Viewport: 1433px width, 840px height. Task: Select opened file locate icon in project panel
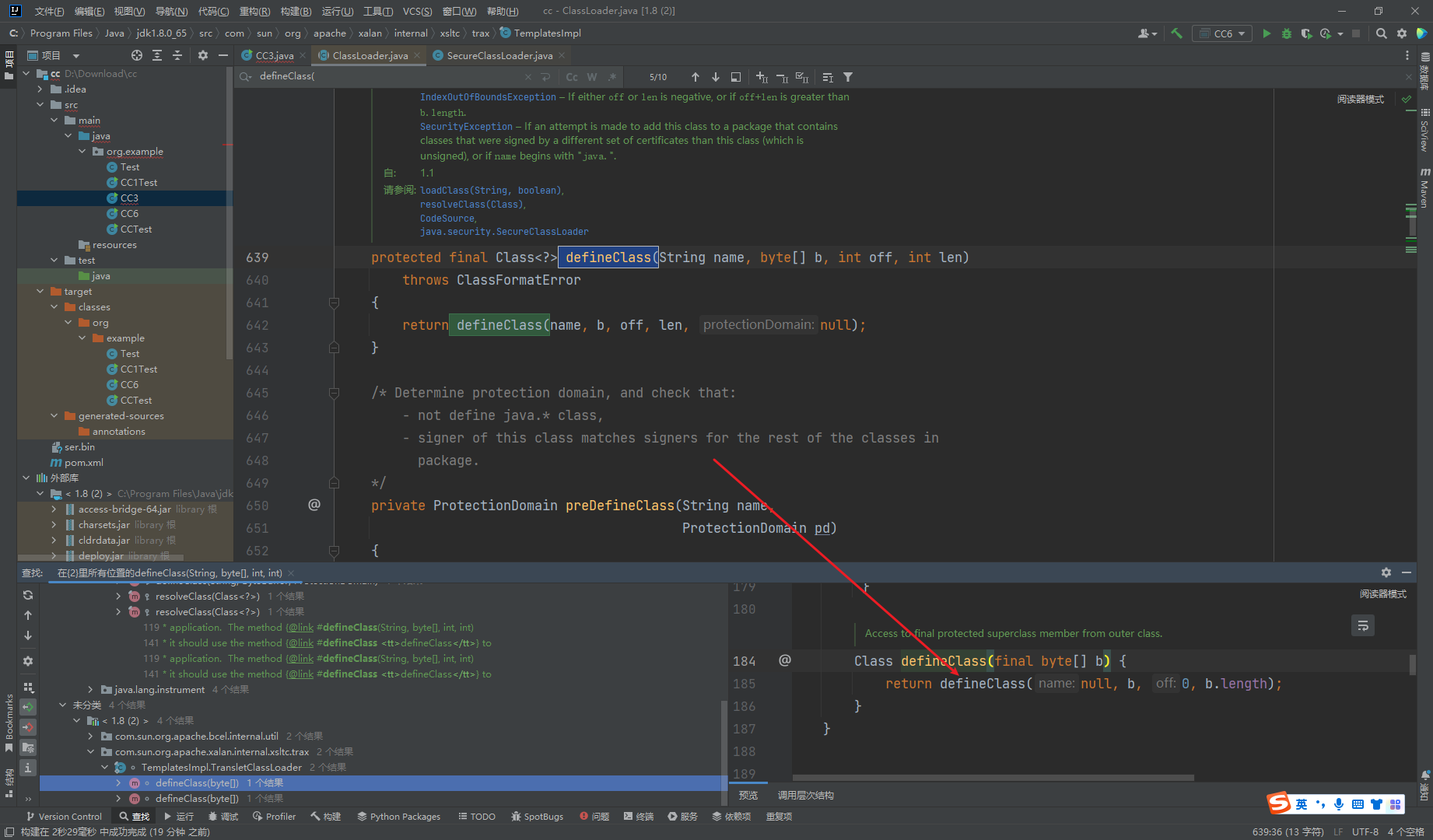coord(137,55)
